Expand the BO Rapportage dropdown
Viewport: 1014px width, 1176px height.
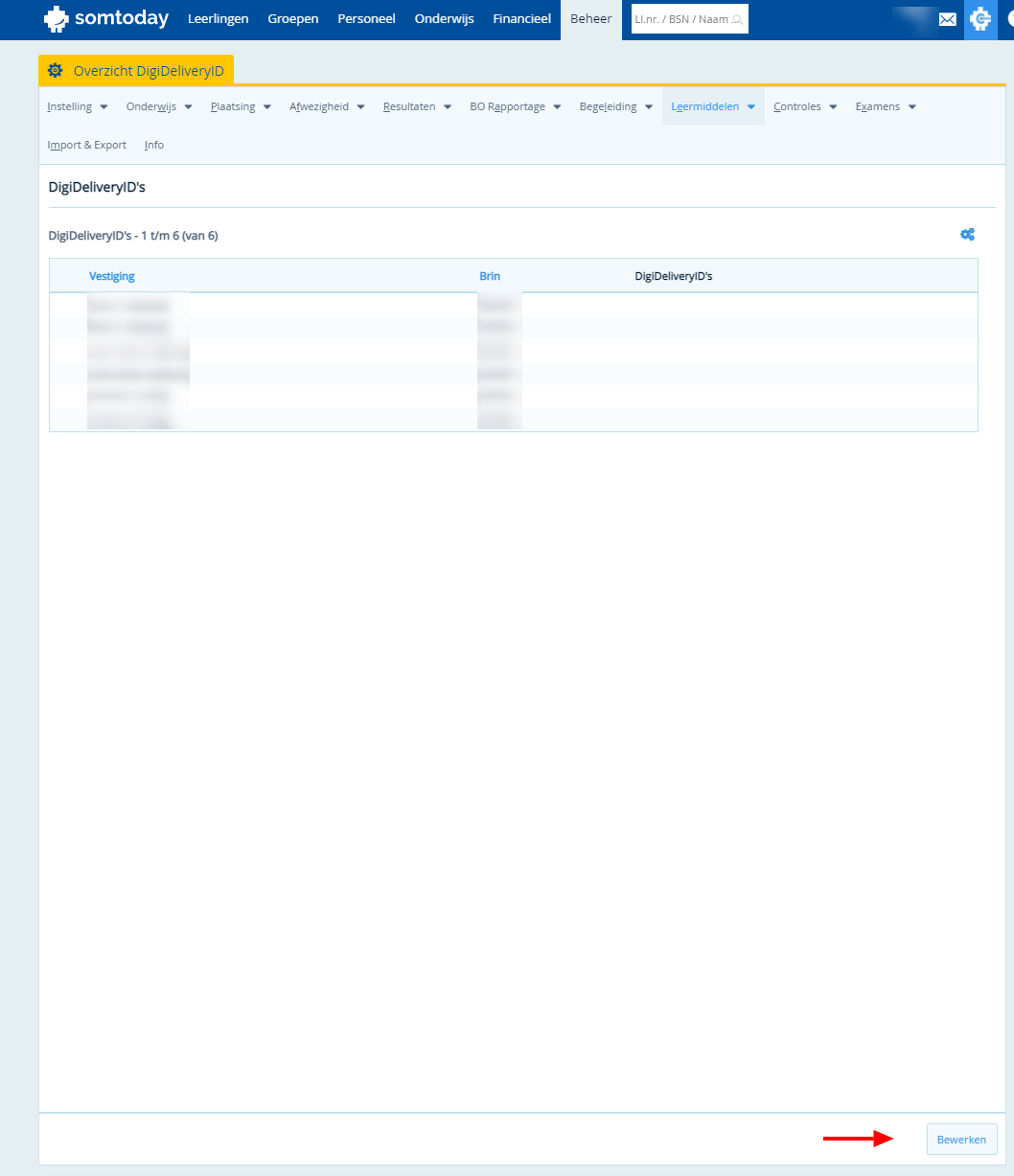tap(516, 106)
